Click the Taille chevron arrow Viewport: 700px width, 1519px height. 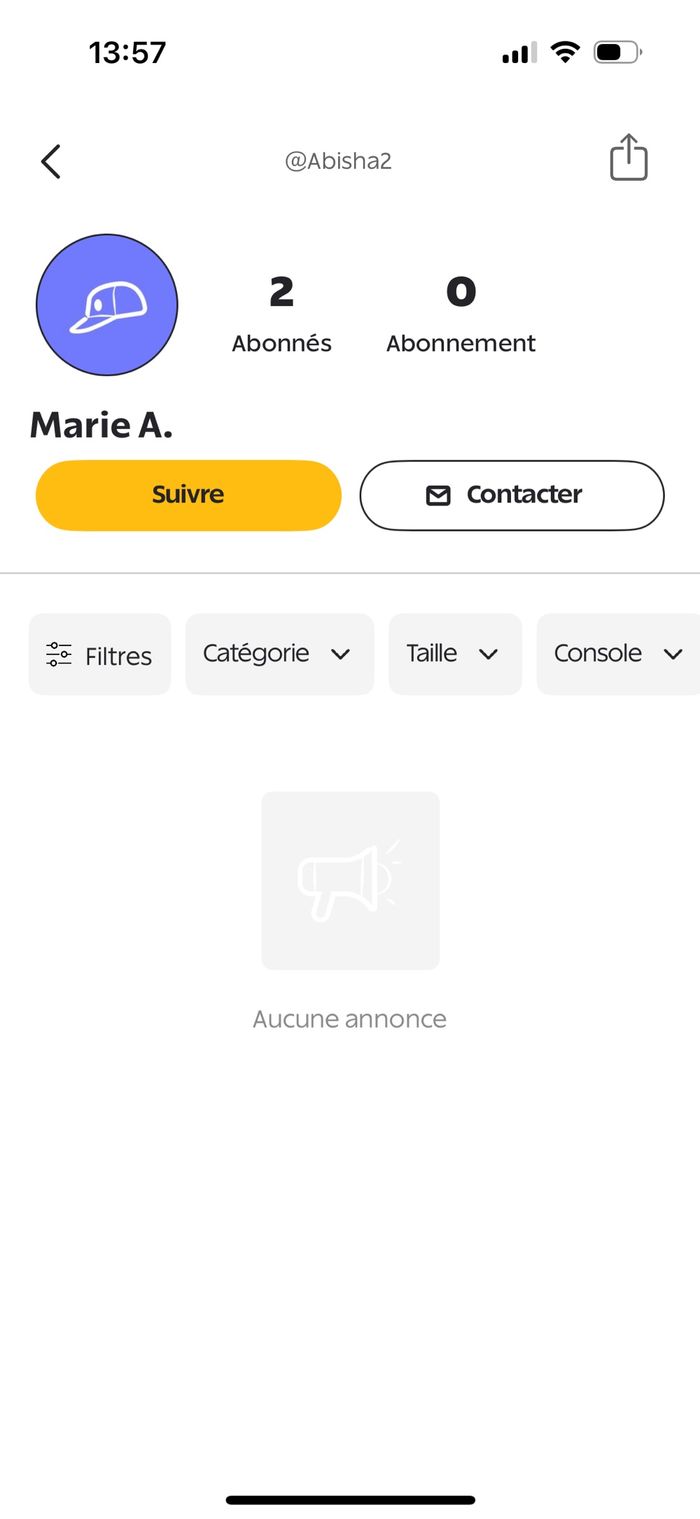click(488, 655)
